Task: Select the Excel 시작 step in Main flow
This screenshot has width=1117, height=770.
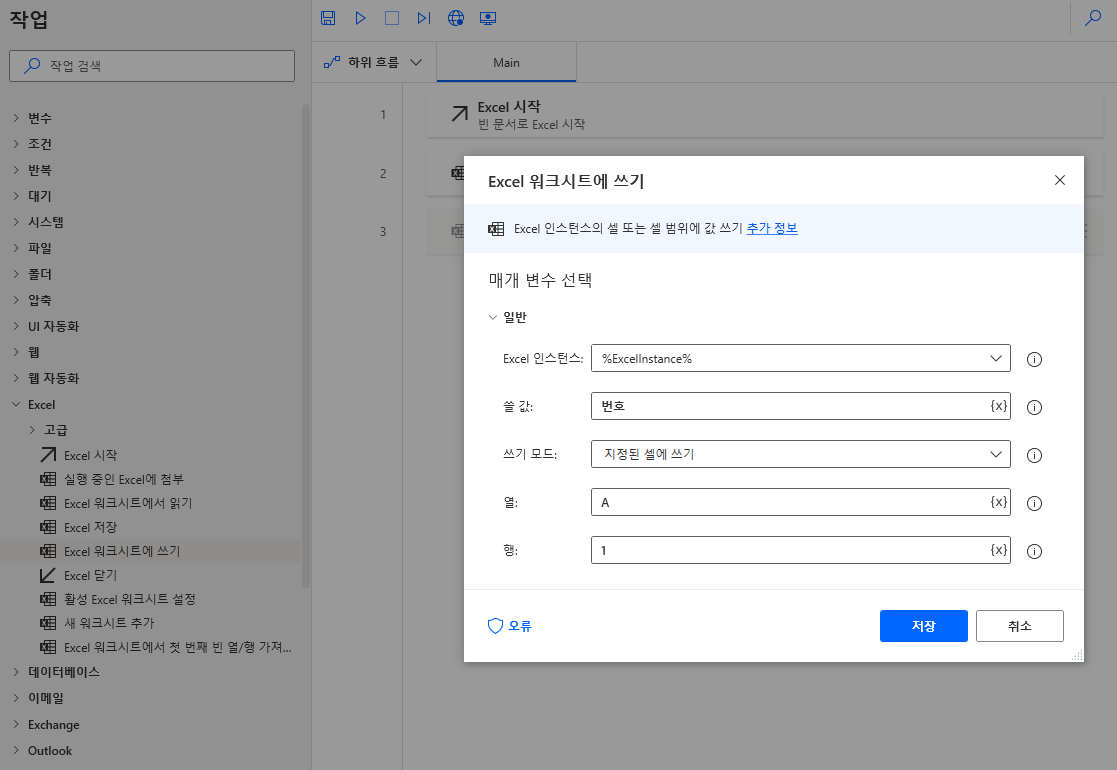Action: click(x=764, y=115)
